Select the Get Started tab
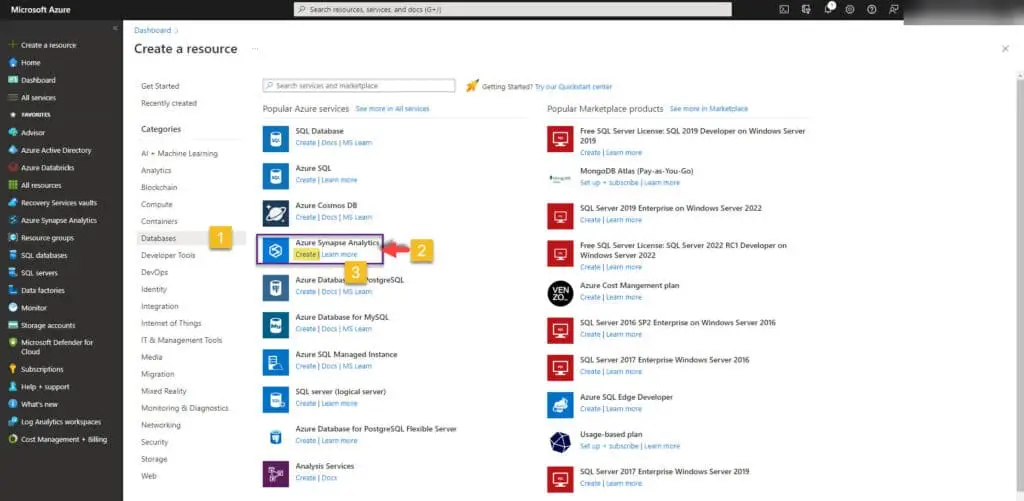This screenshot has width=1024, height=501. (160, 86)
